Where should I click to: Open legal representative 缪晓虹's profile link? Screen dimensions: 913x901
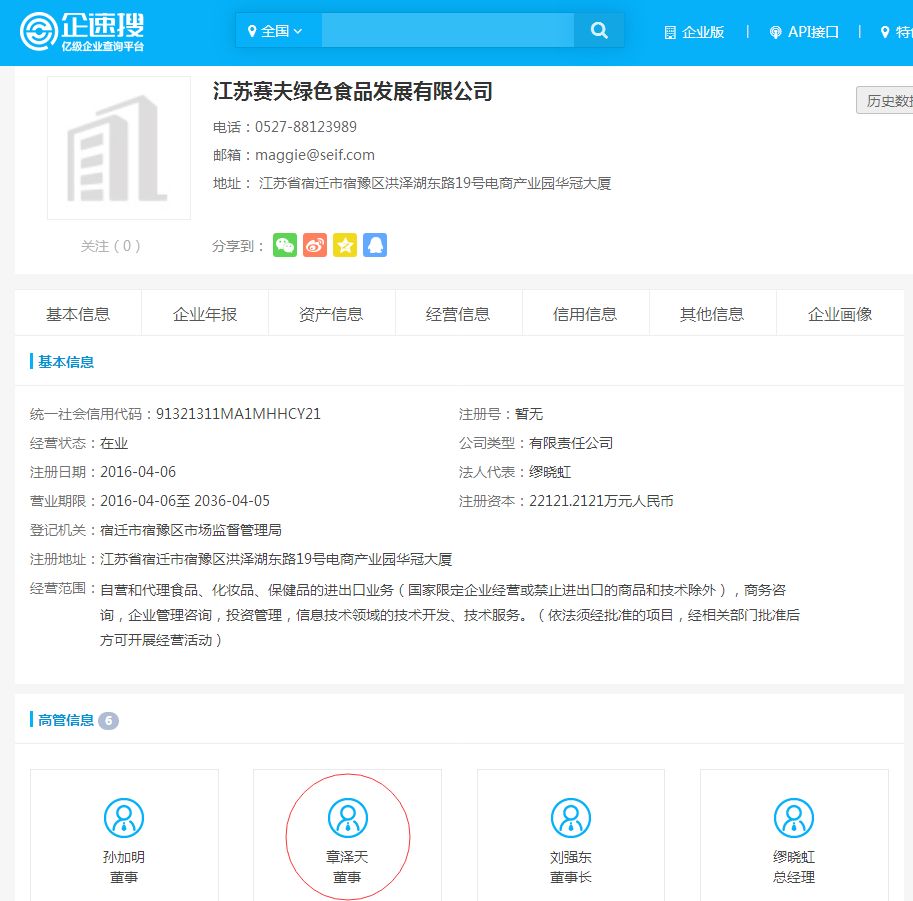[549, 471]
